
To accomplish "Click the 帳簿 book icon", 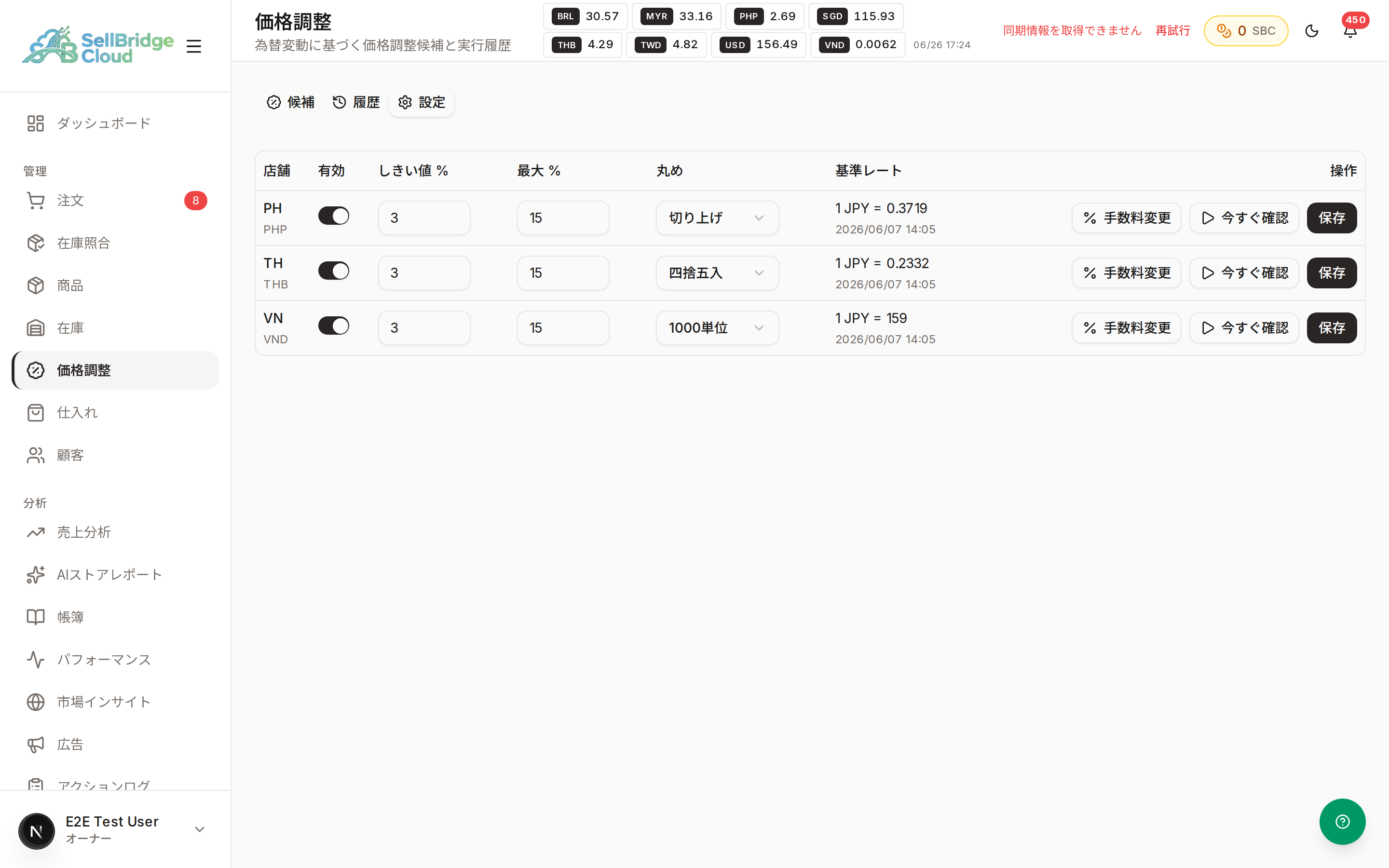I will tap(36, 617).
